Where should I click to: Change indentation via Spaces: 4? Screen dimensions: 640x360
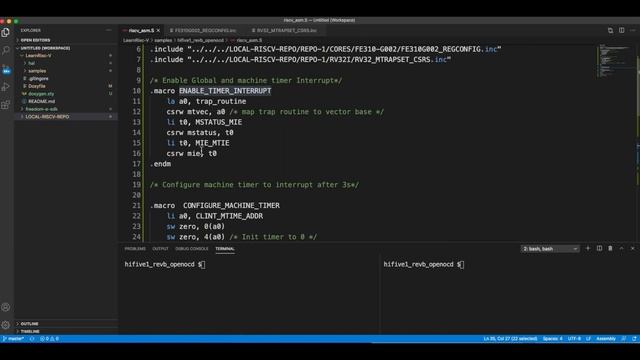click(553, 339)
